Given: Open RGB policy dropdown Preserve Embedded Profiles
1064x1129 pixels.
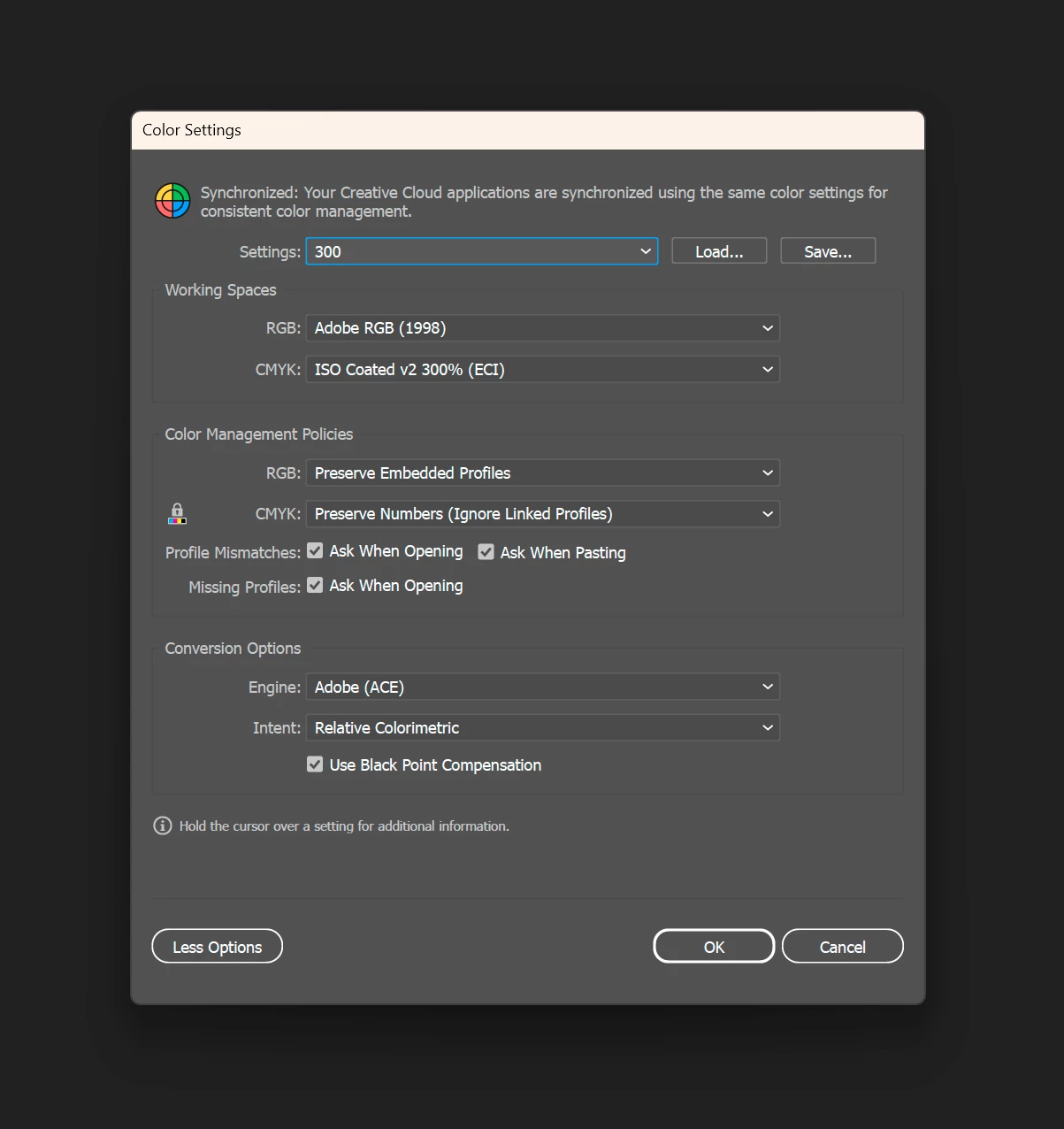Looking at the screenshot, I should click(543, 473).
